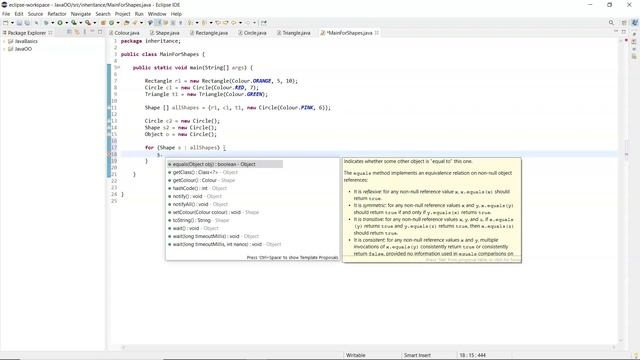Click the New Java Package icon
The width and height of the screenshot is (640, 360).
[103, 23]
